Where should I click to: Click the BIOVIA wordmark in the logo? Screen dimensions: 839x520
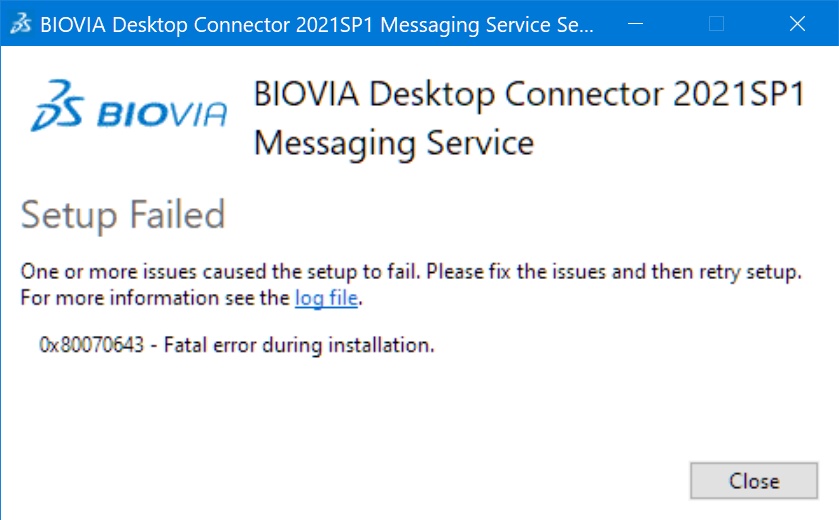(x=162, y=115)
